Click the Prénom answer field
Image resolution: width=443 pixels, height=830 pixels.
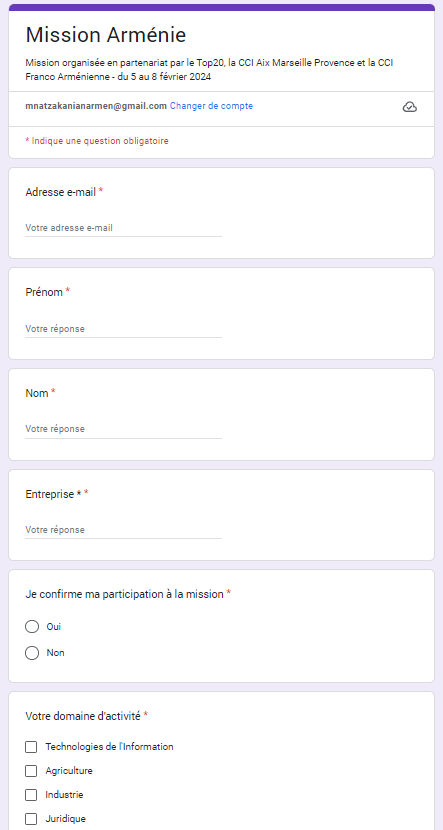click(123, 329)
